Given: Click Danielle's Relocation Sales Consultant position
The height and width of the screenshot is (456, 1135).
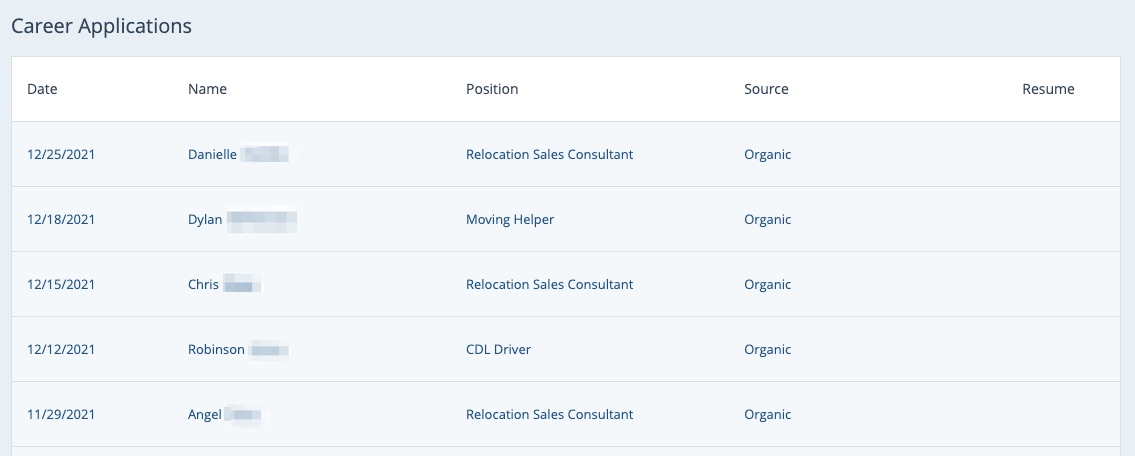Looking at the screenshot, I should pos(549,154).
